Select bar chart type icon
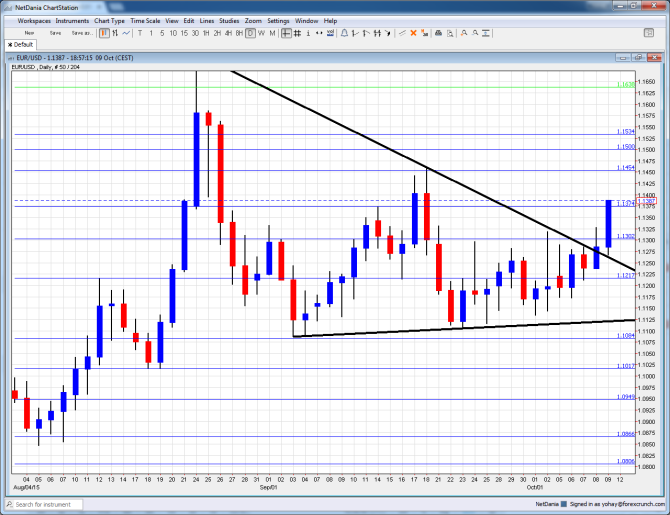The width and height of the screenshot is (670, 515). (115, 33)
